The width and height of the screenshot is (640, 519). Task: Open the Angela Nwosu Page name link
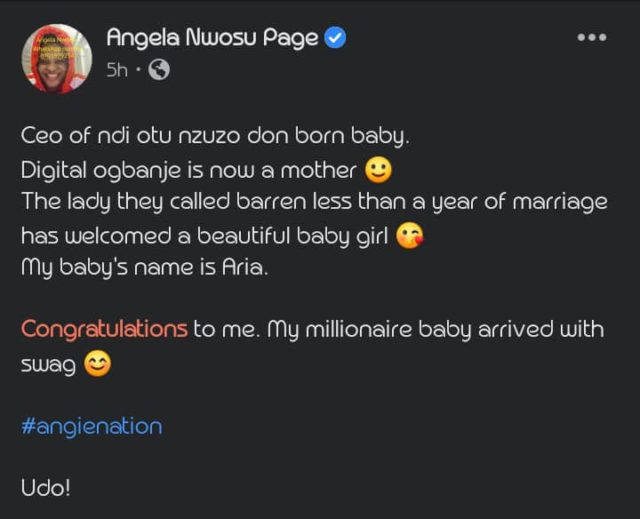[x=212, y=38]
